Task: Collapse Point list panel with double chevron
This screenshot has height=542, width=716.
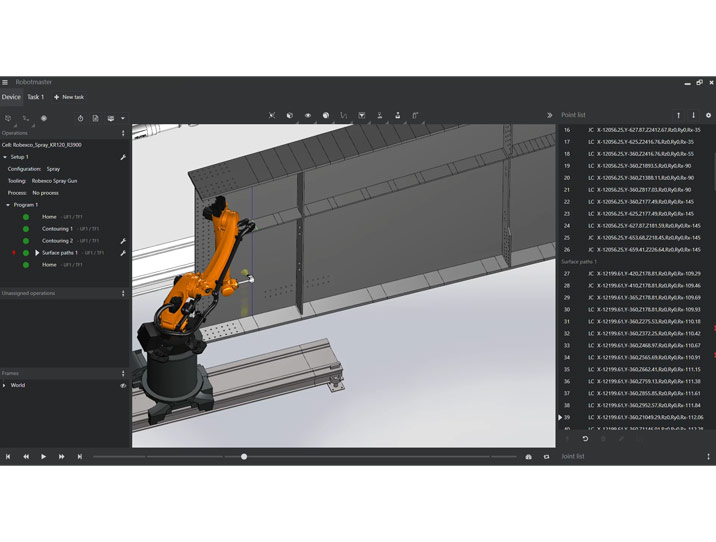Action: point(549,116)
